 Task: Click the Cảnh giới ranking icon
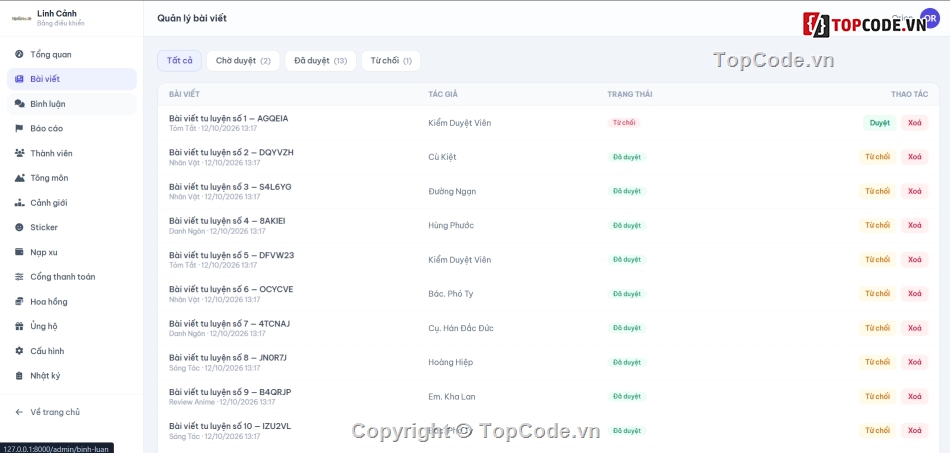pyautogui.click(x=19, y=203)
